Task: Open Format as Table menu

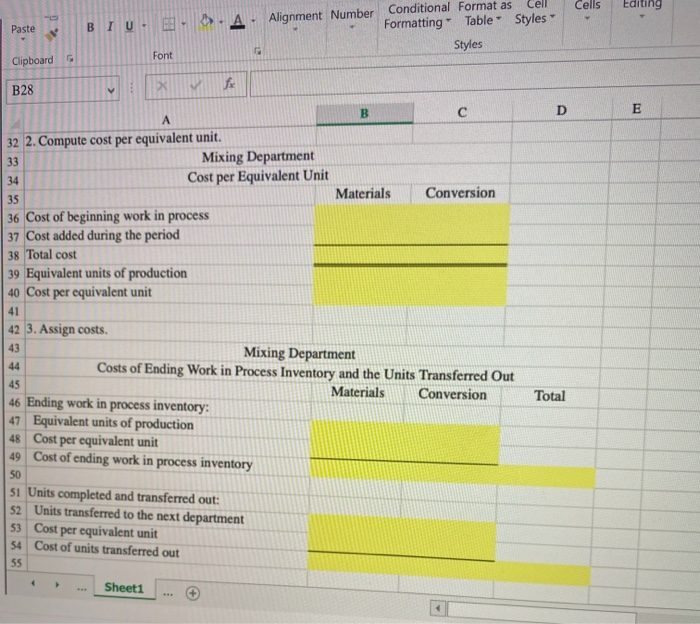Action: tap(484, 14)
